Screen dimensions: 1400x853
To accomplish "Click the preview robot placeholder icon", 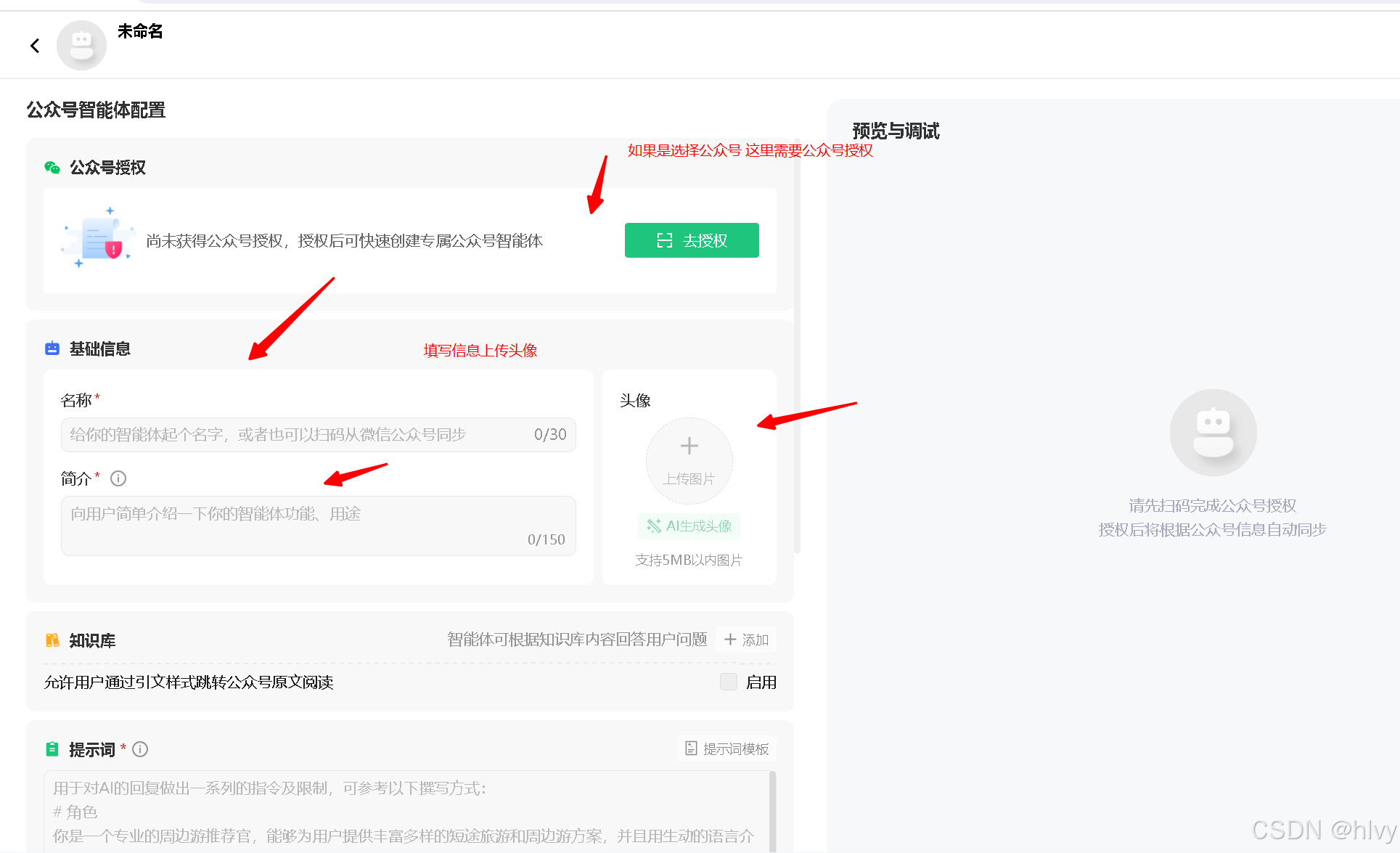I will click(1213, 433).
